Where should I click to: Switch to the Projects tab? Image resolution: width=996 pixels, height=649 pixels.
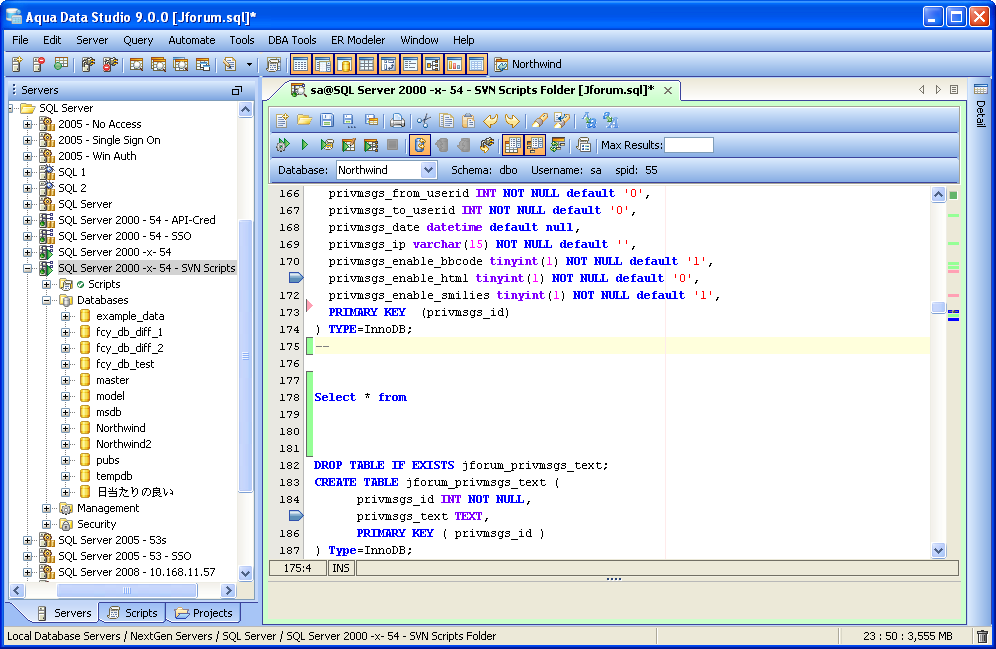point(204,613)
